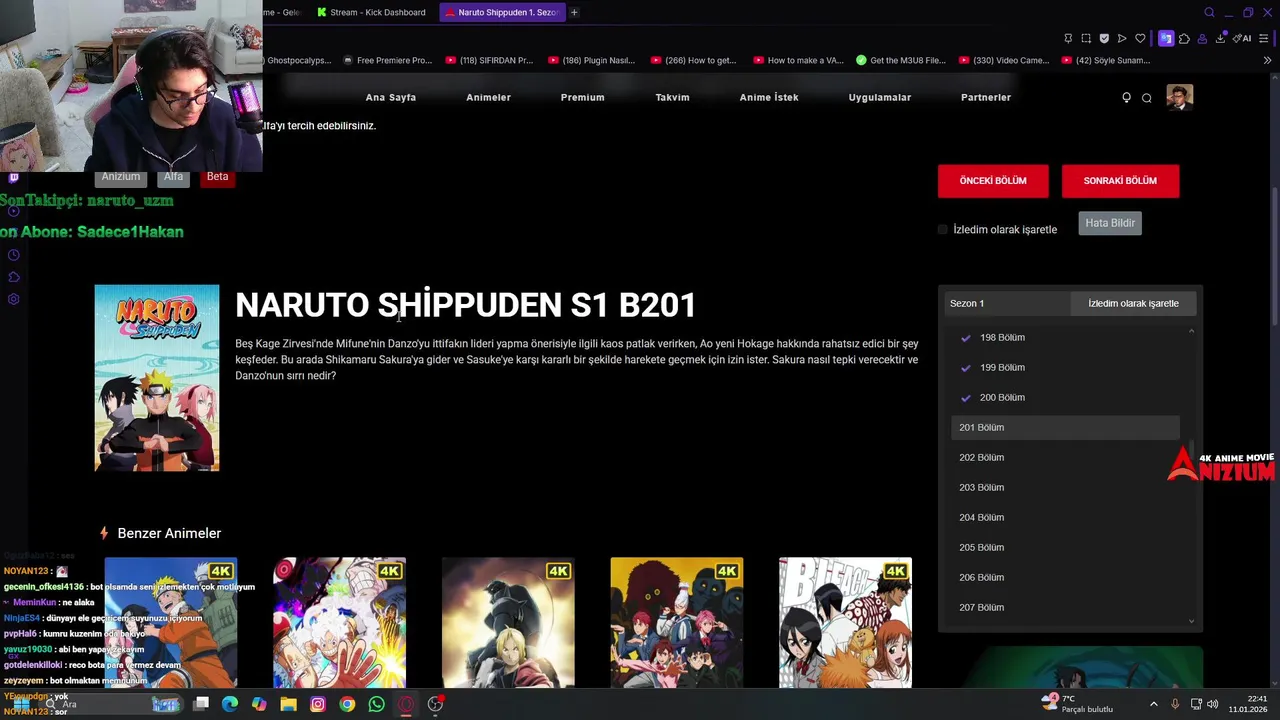
Task: Open the Ana Sayfa menu item
Action: [391, 97]
